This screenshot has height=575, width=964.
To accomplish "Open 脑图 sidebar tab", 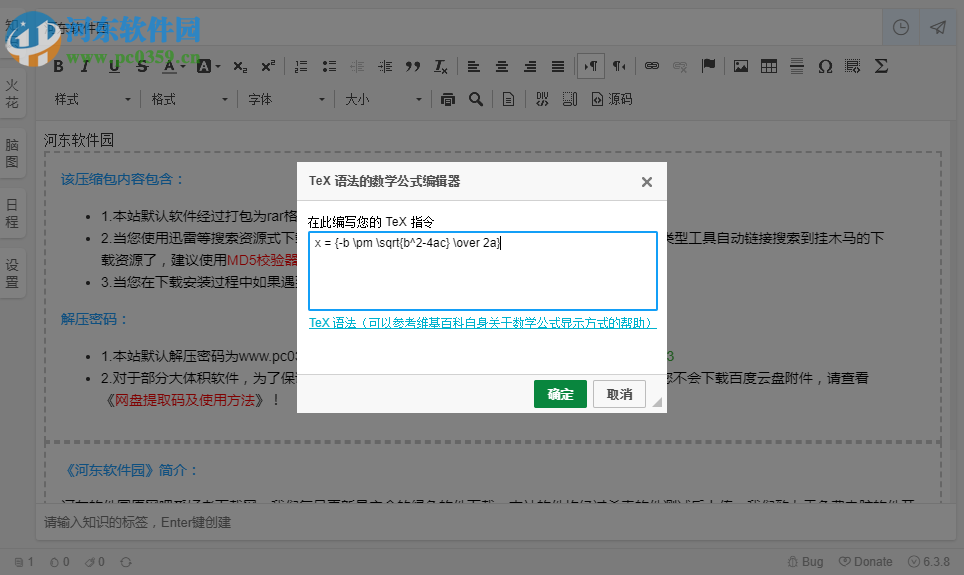I will 12,153.
